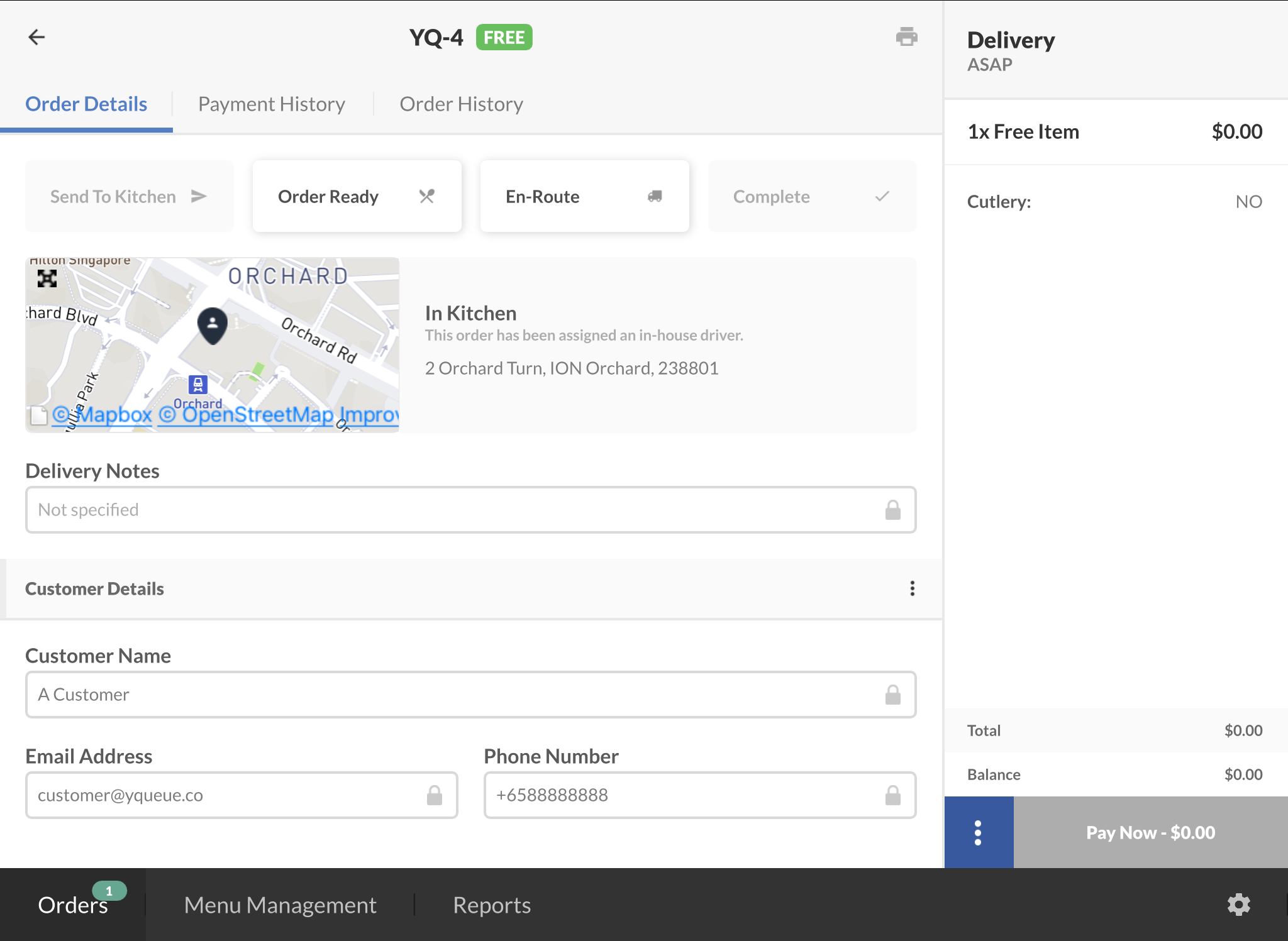Open settings gear in bottom bar
The width and height of the screenshot is (1288, 941).
(x=1238, y=905)
